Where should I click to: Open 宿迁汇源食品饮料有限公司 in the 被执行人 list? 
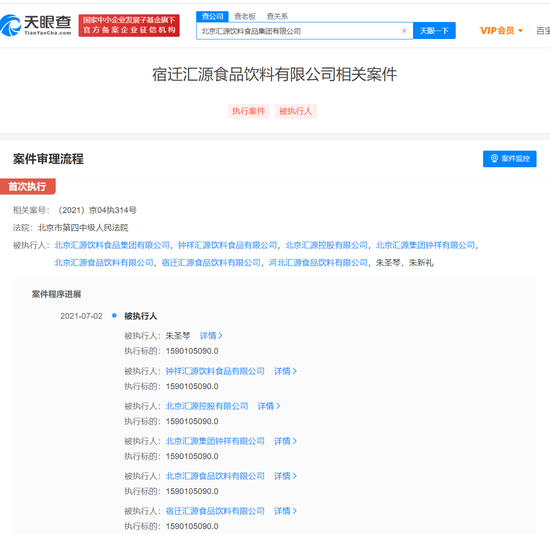point(211,262)
